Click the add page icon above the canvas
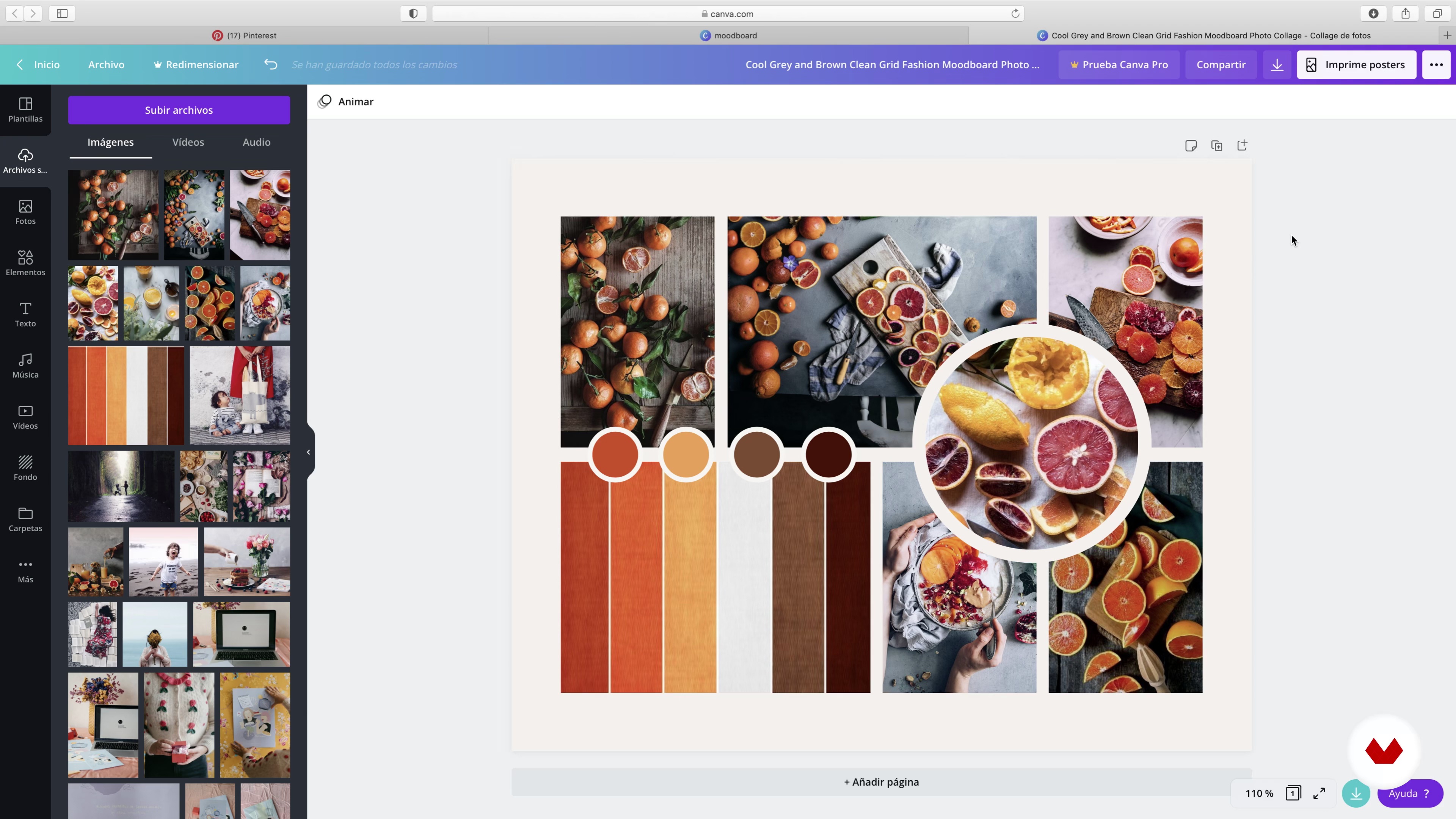Viewport: 1456px width, 819px height. (1243, 146)
